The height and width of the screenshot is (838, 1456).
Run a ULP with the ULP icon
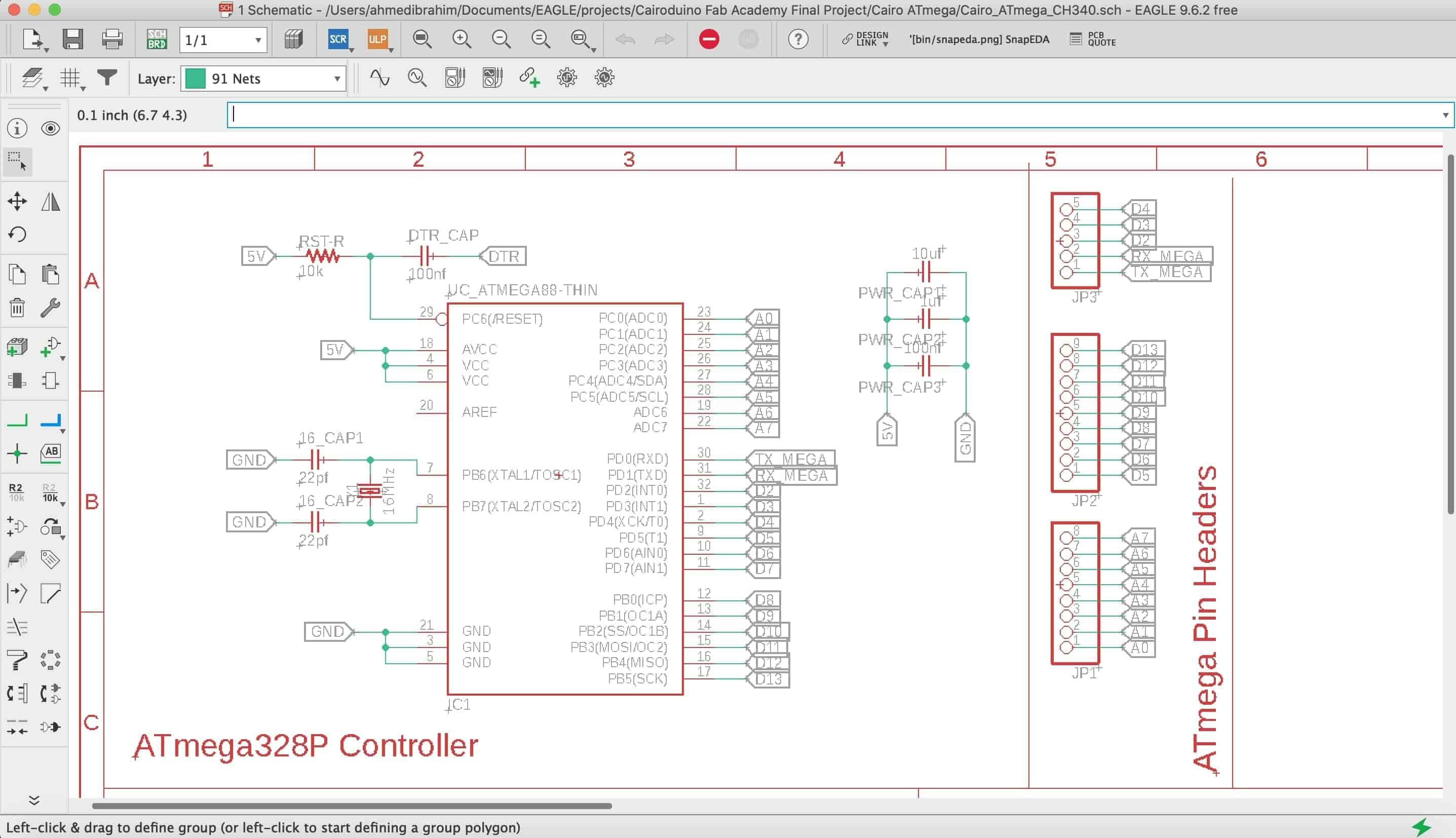coord(377,39)
